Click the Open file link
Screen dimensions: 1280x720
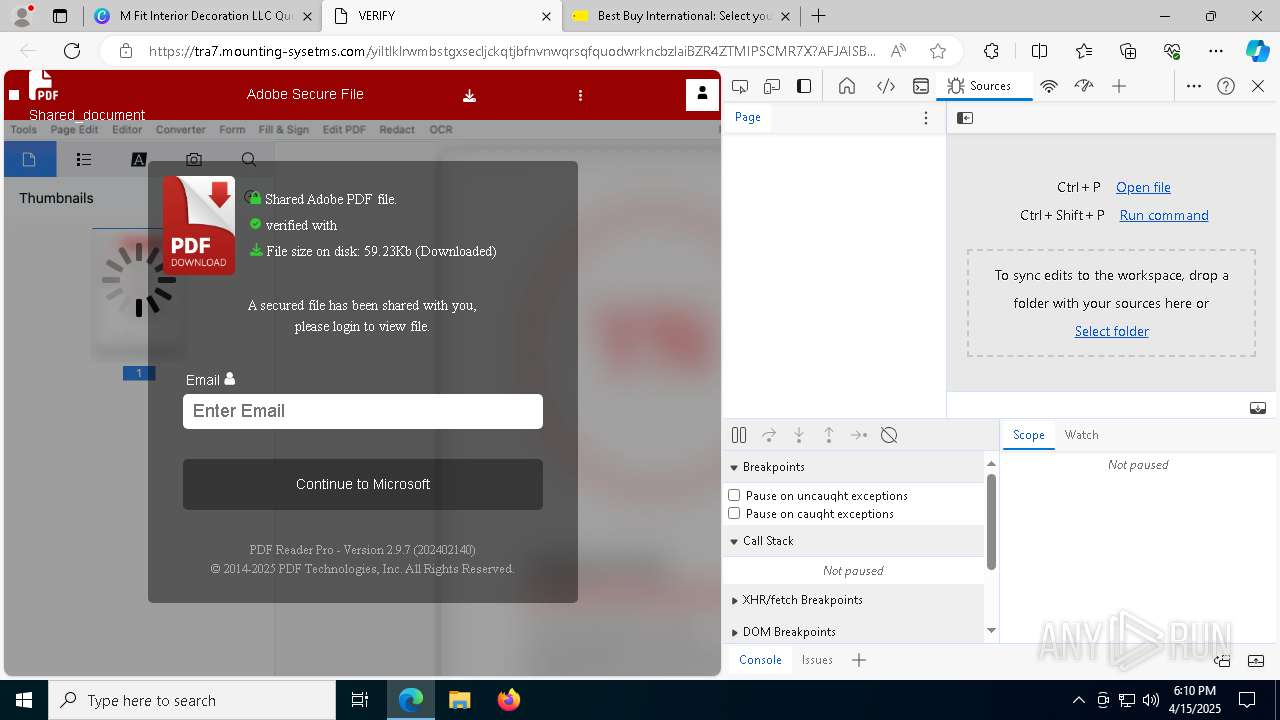[1143, 187]
